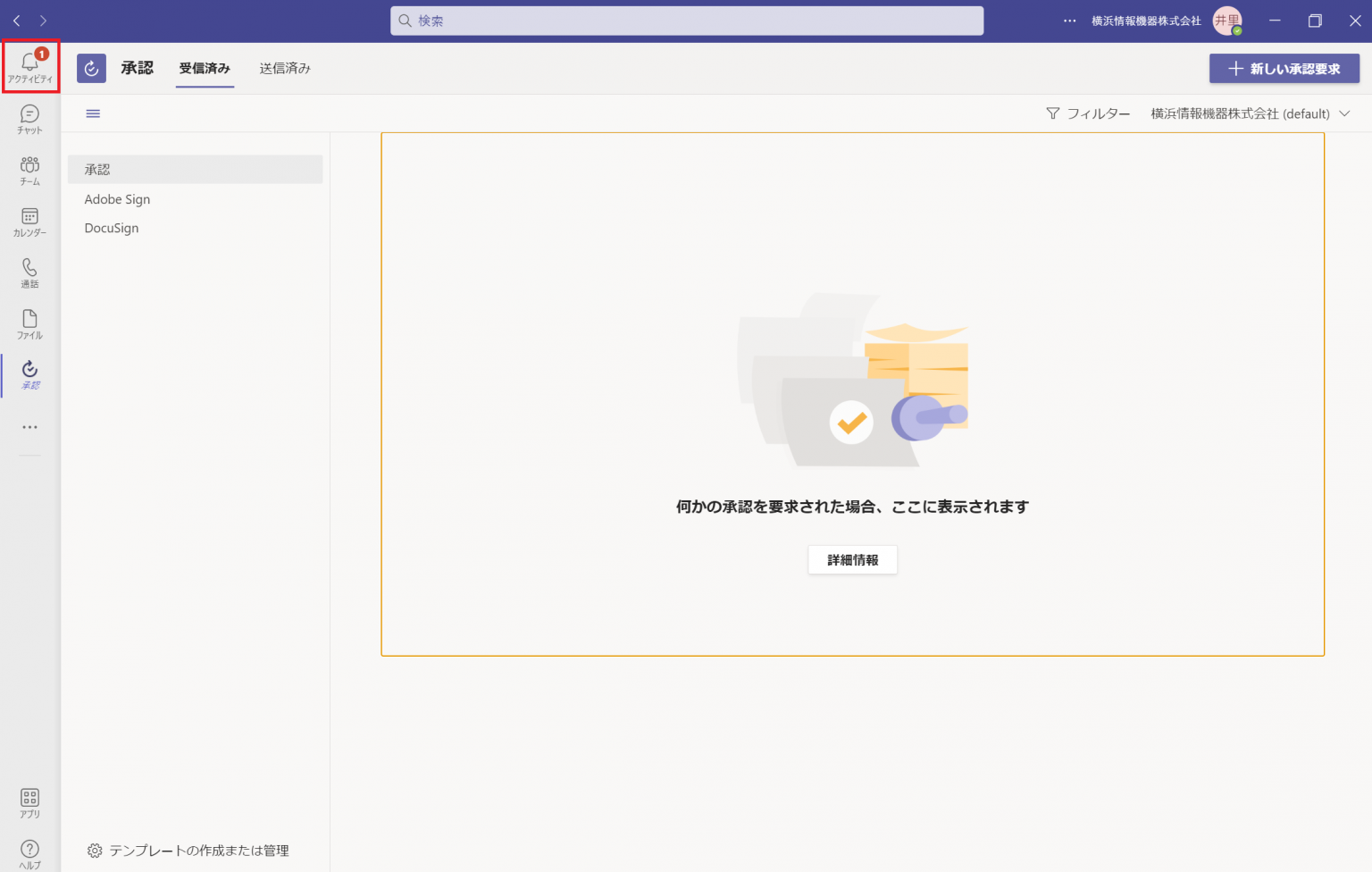Open the ファイル (Files) icon
Viewport: 1372px width, 872px height.
29,323
